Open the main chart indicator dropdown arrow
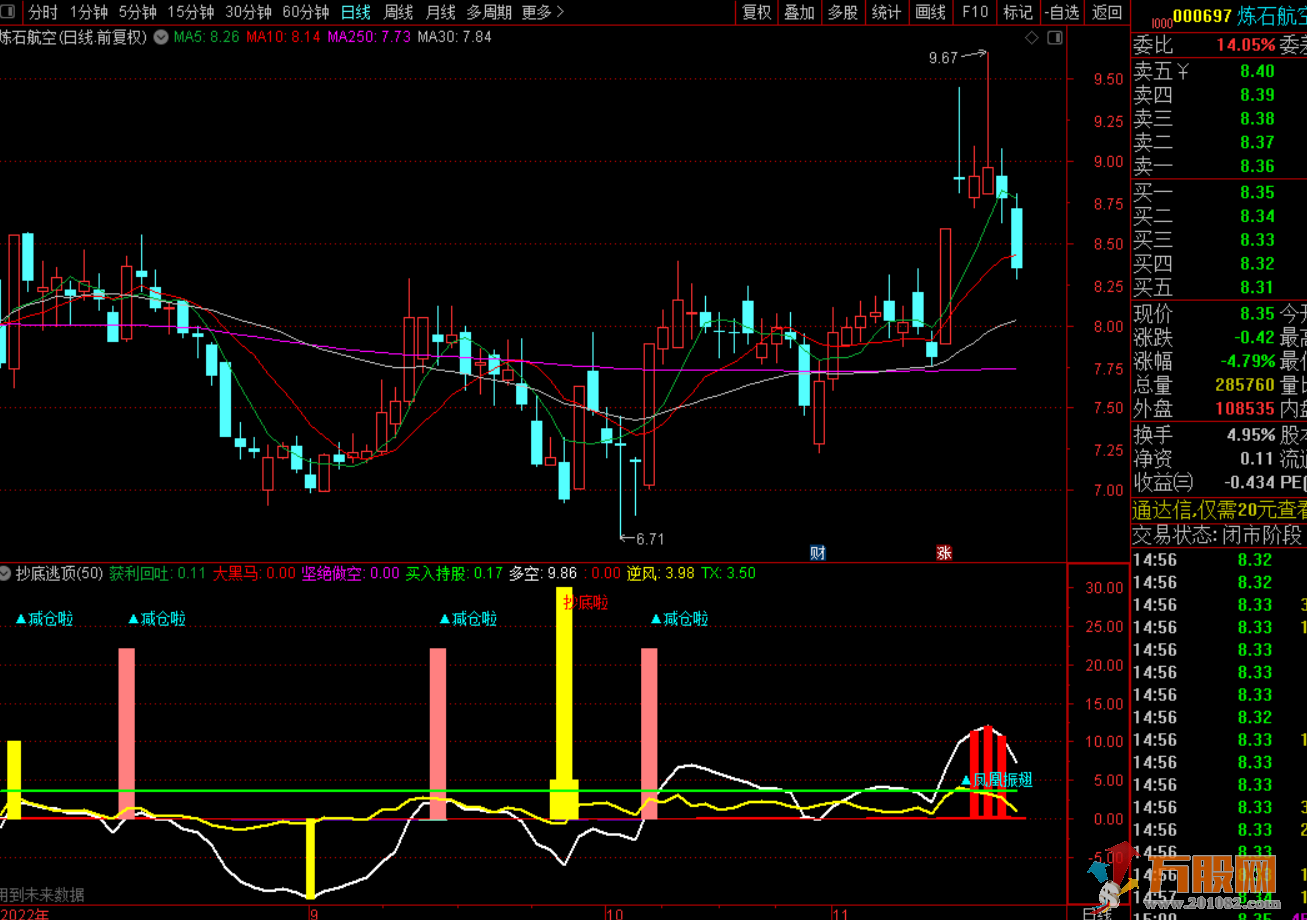The width and height of the screenshot is (1307, 920). [160, 37]
